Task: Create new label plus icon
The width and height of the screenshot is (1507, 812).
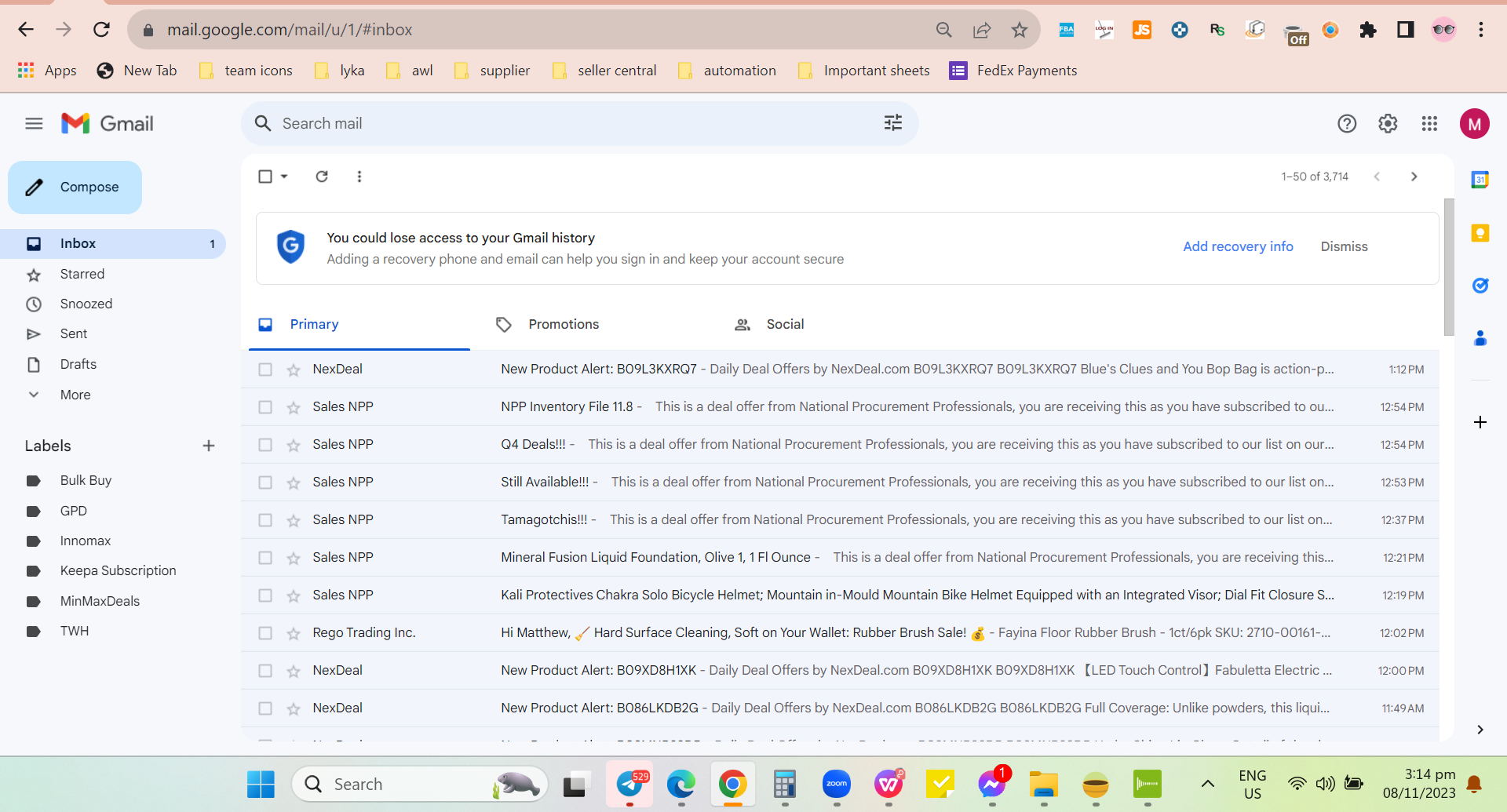Action: [209, 446]
